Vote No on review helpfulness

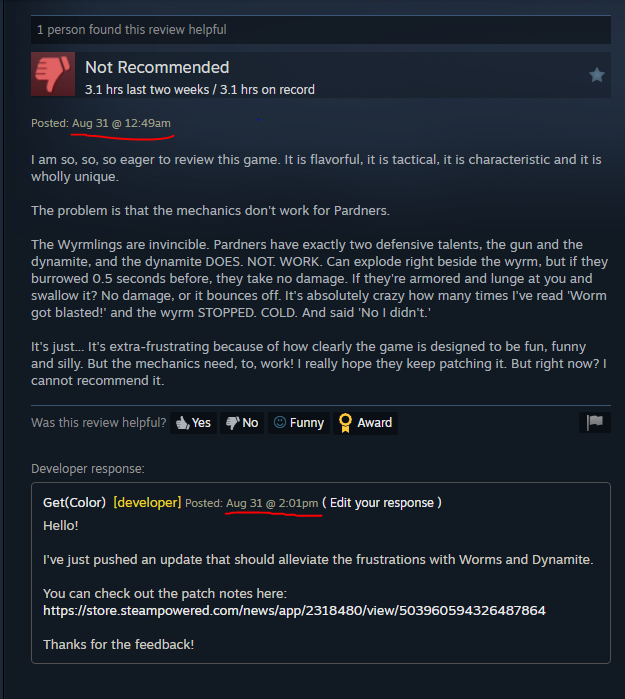coord(242,423)
